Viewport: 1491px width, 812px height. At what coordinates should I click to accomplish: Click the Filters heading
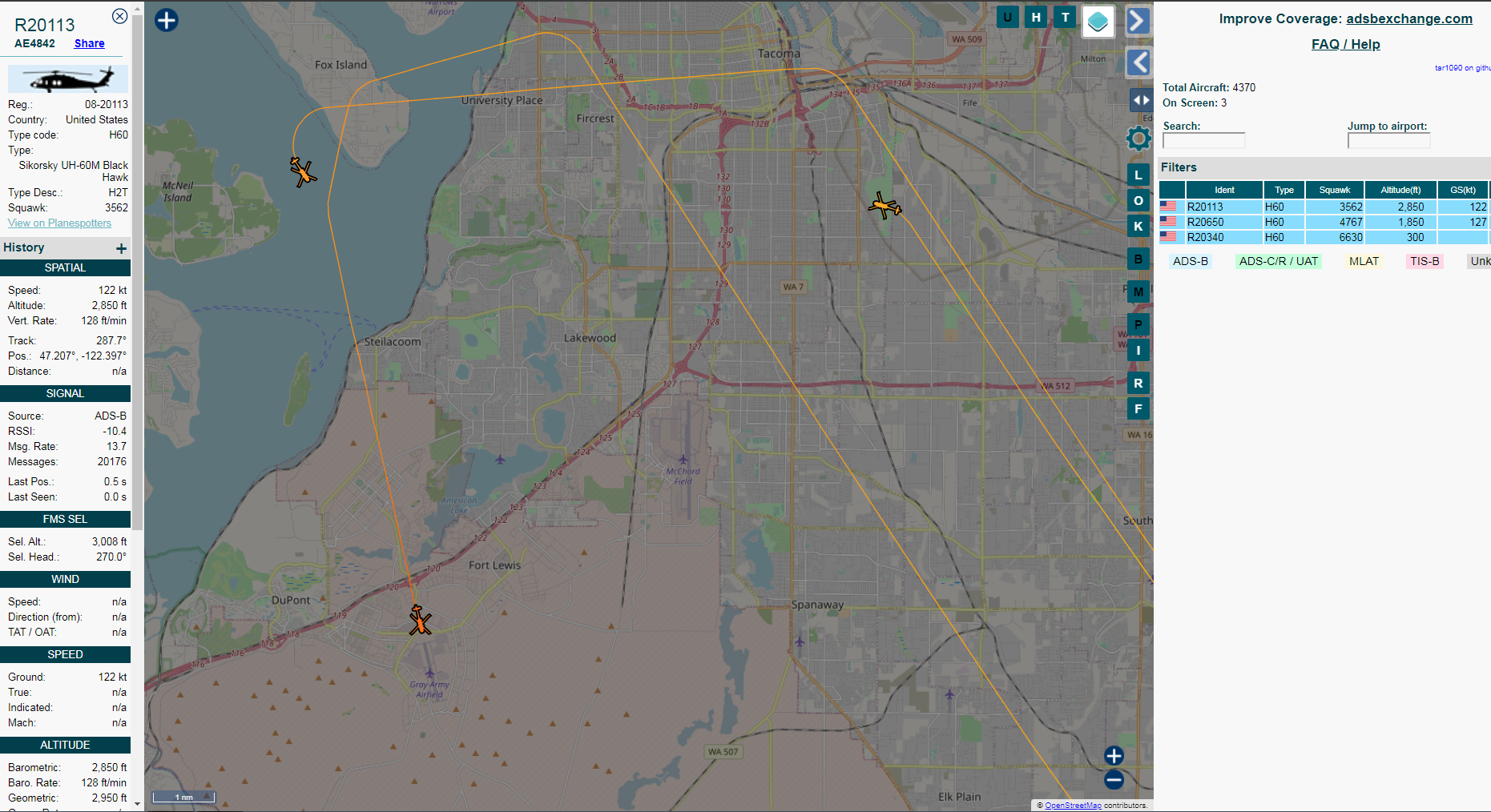pyautogui.click(x=1179, y=167)
